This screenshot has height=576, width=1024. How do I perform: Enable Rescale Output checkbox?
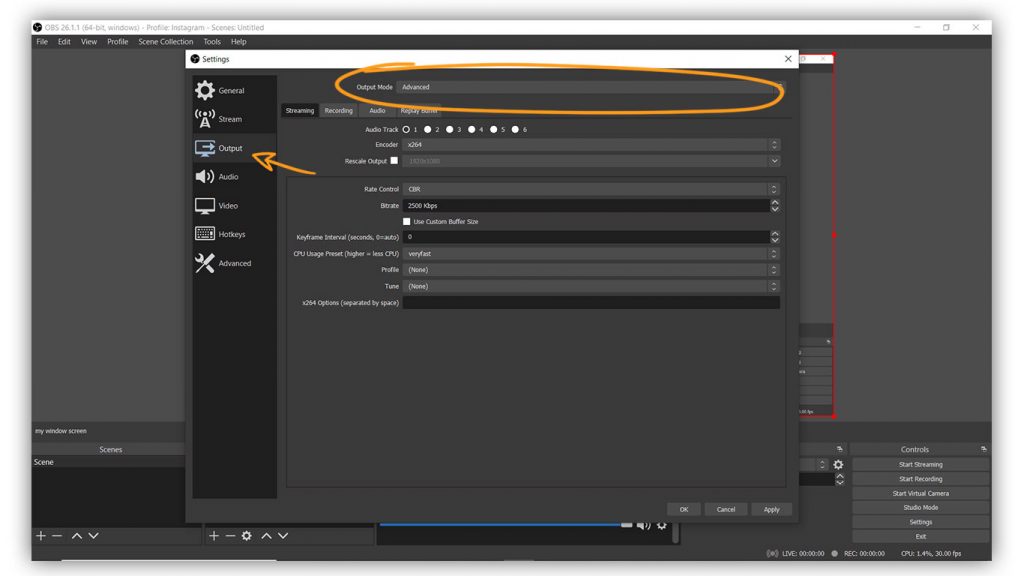pyautogui.click(x=394, y=161)
